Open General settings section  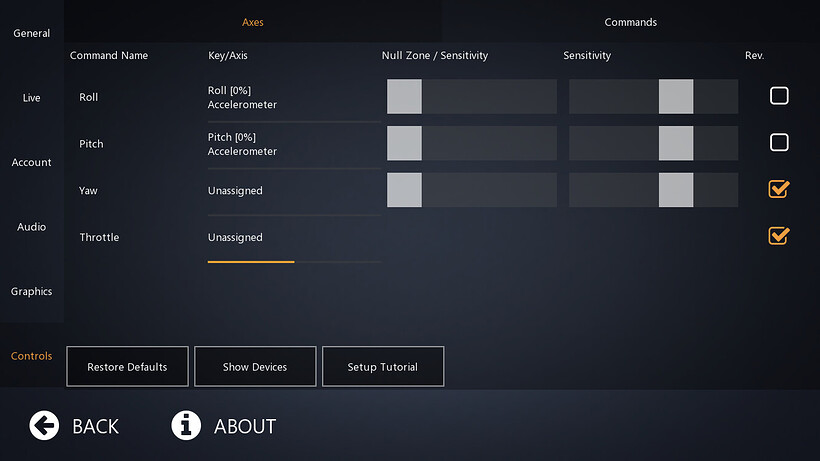pos(31,33)
